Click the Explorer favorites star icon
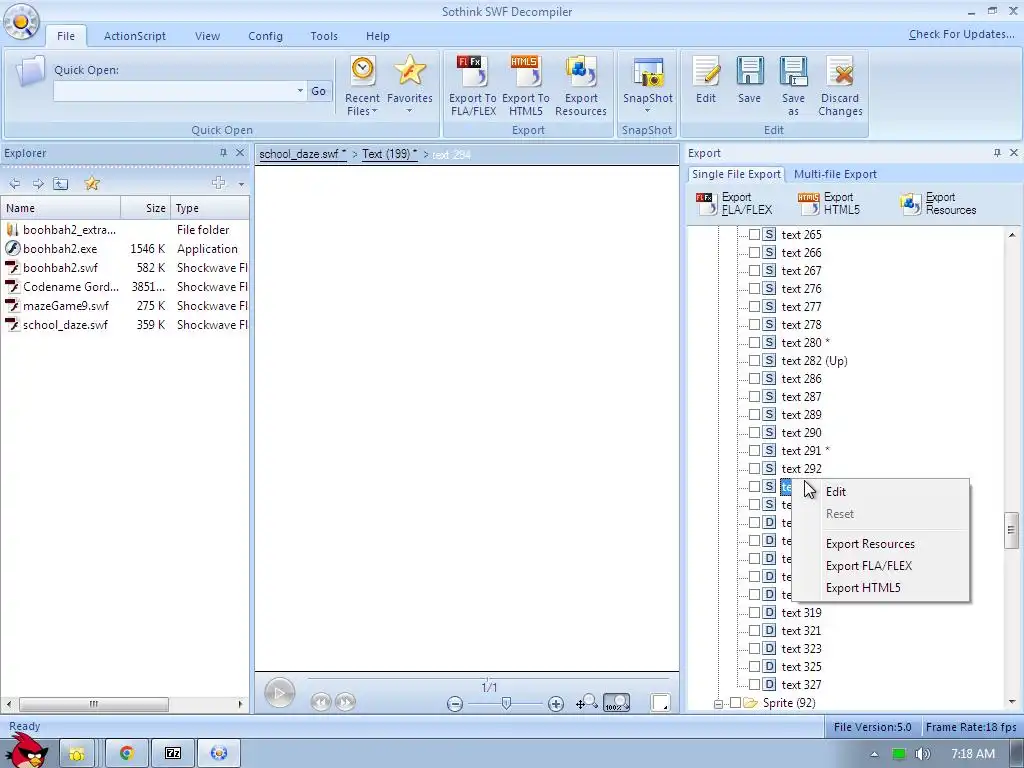 (92, 184)
